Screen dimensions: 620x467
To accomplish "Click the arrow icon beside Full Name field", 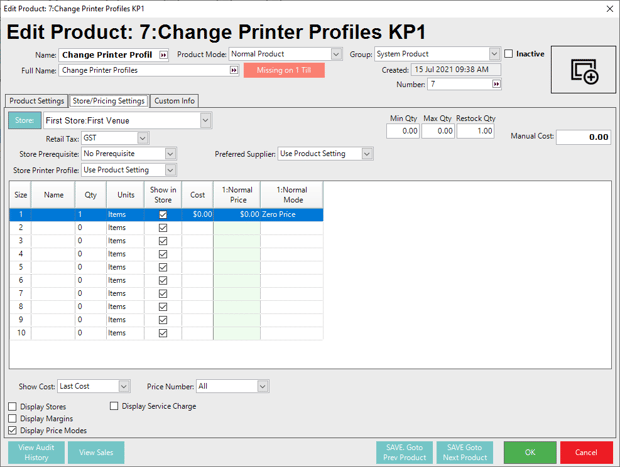I will (234, 71).
